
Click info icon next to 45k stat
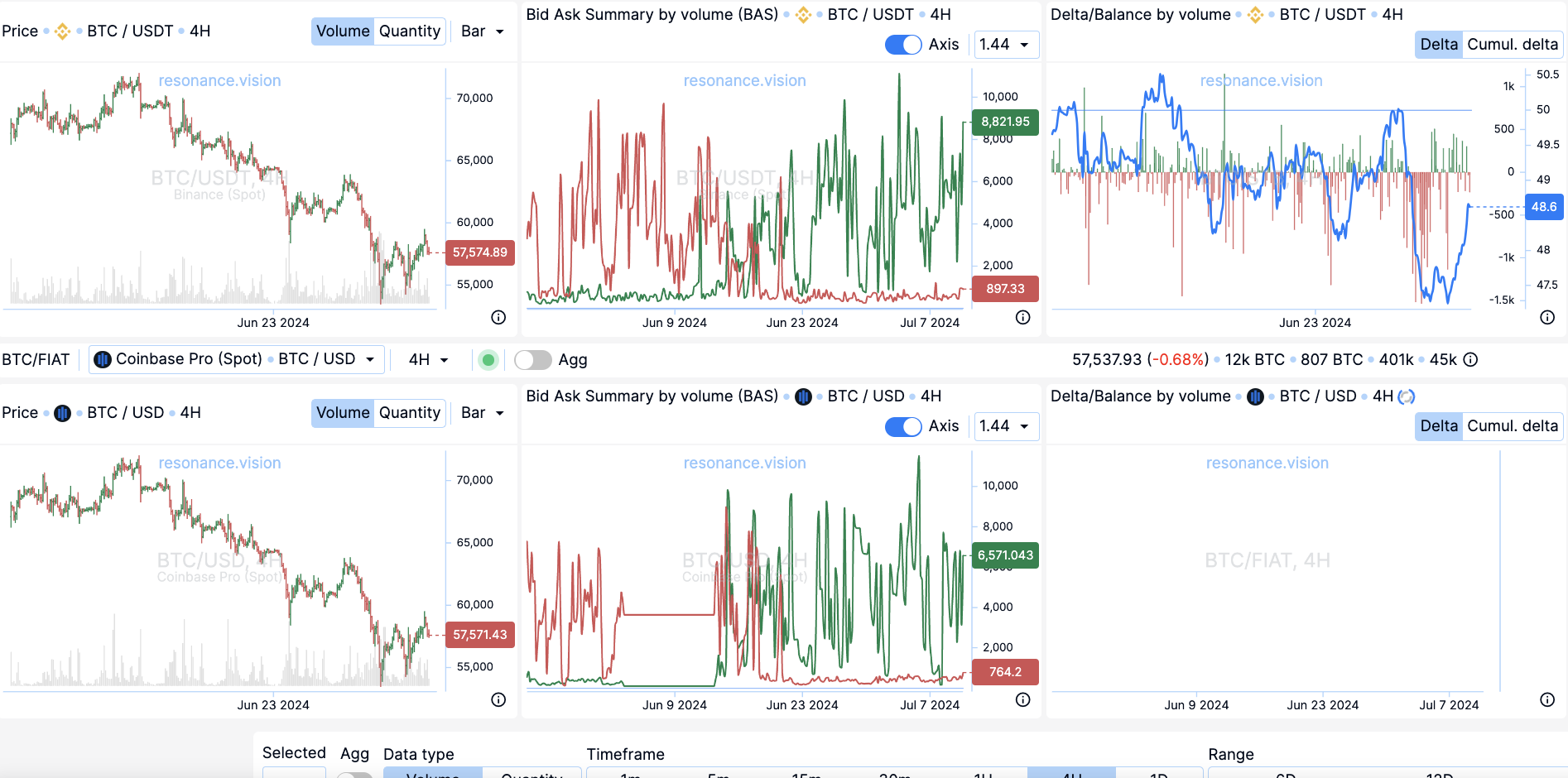[x=1470, y=360]
